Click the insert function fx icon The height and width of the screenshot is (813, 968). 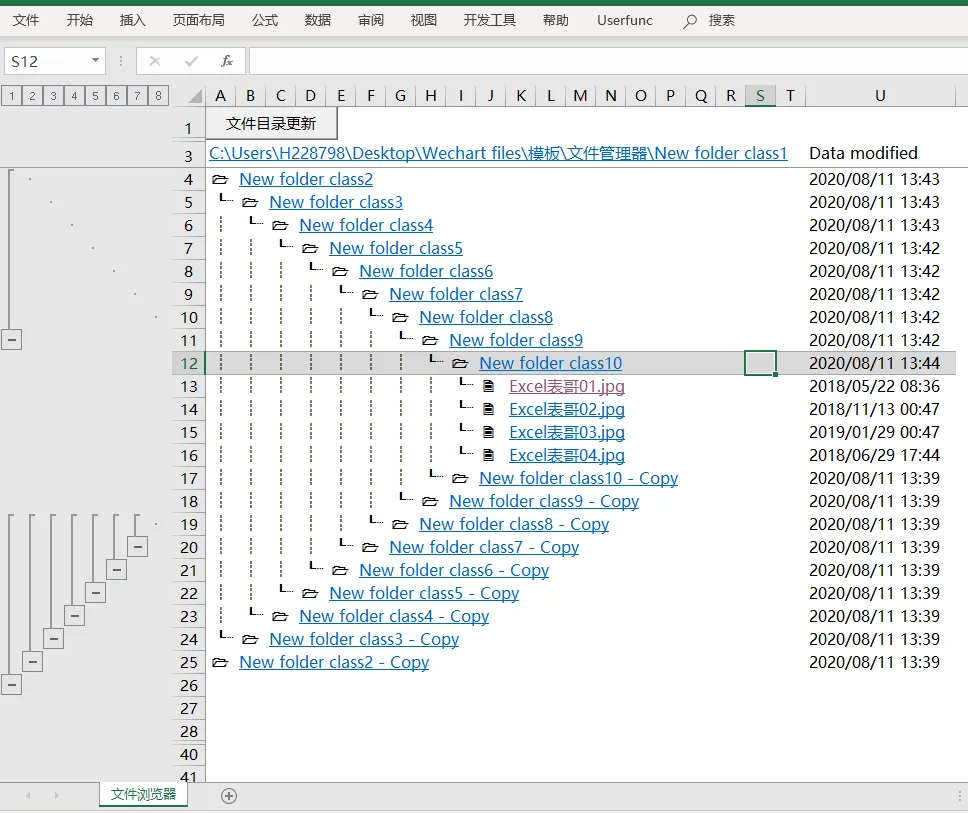coord(227,61)
